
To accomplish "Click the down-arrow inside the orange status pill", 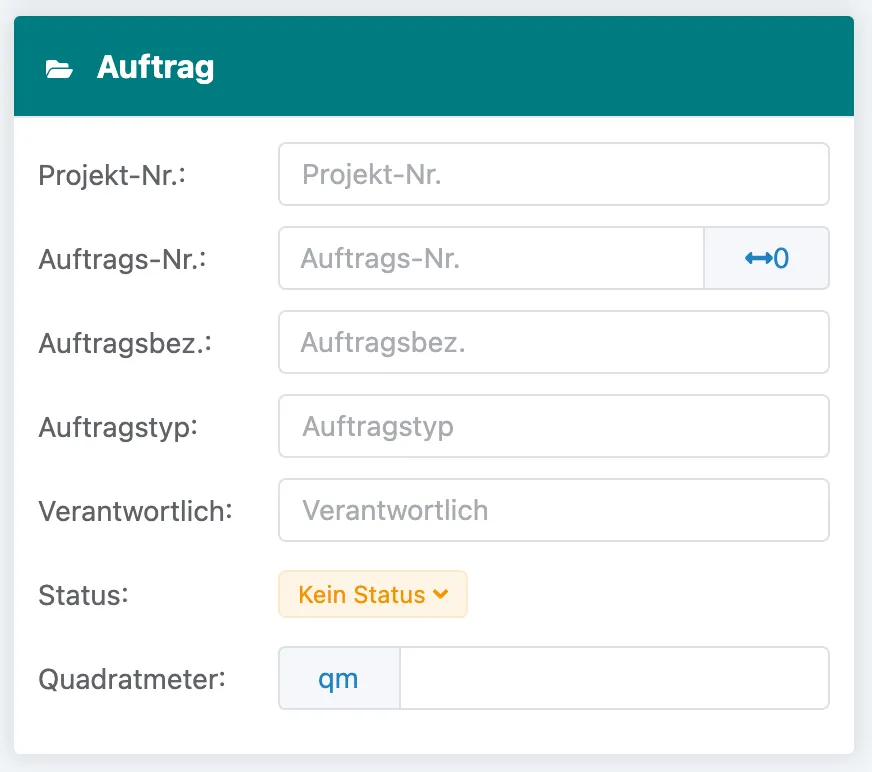I will coord(440,594).
